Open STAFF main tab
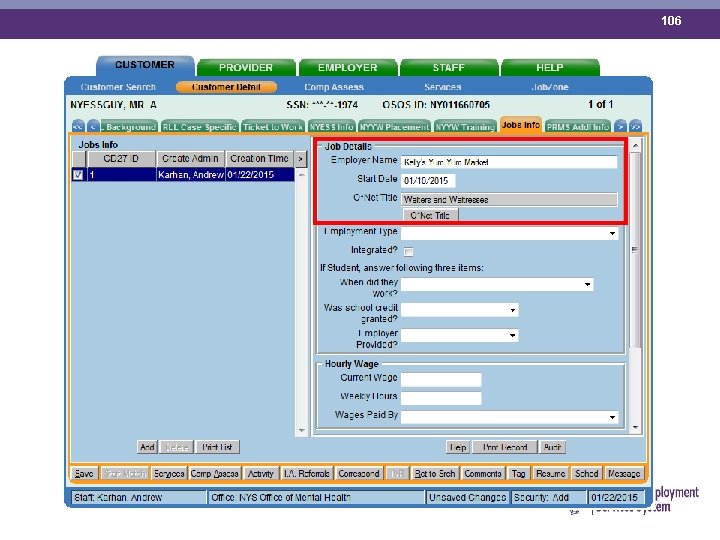The height and width of the screenshot is (540, 720). point(449,68)
